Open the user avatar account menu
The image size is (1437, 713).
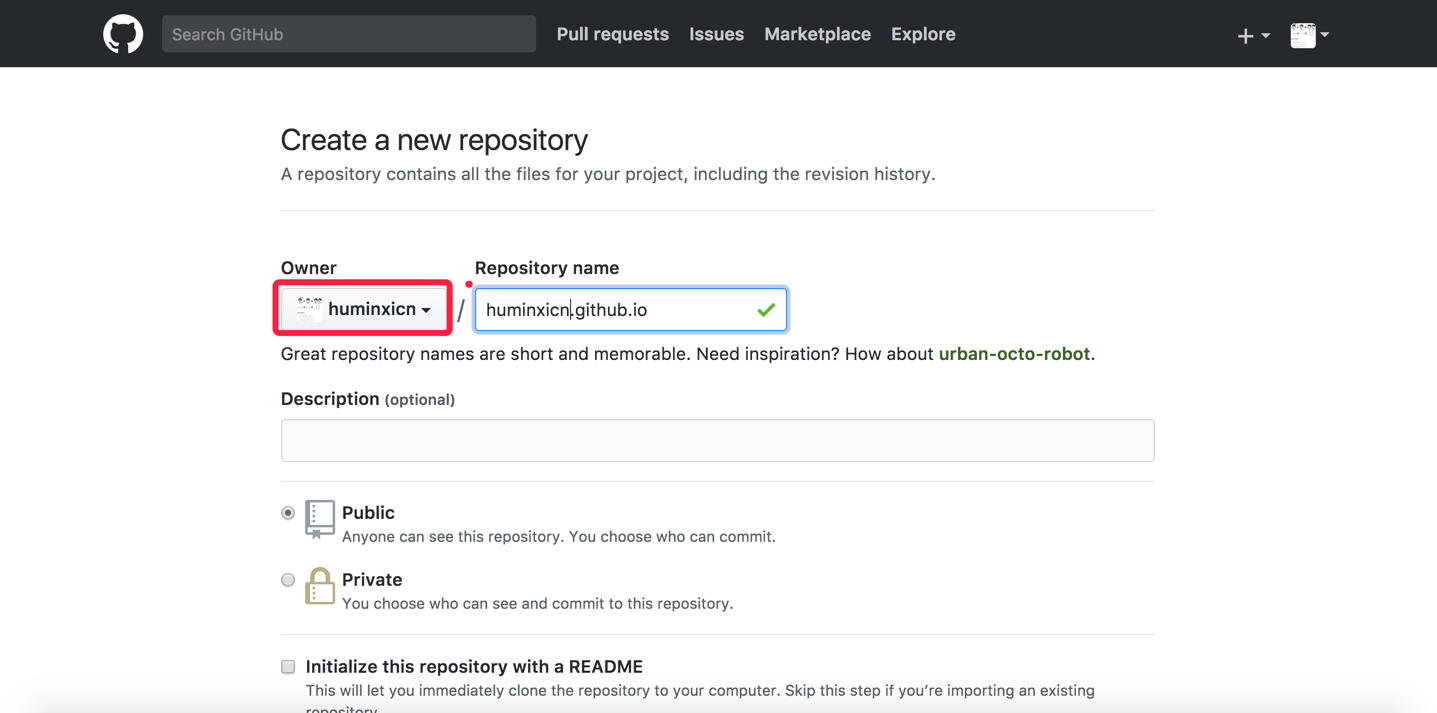(x=1309, y=35)
